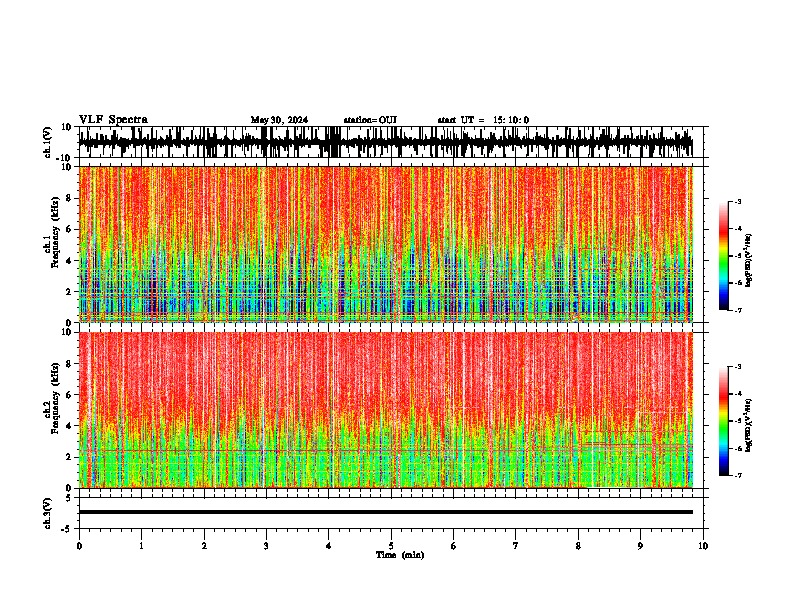Click ch.1 colorbar's log(PSD) label
Image resolution: width=792 pixels, height=612 pixels.
tap(748, 261)
